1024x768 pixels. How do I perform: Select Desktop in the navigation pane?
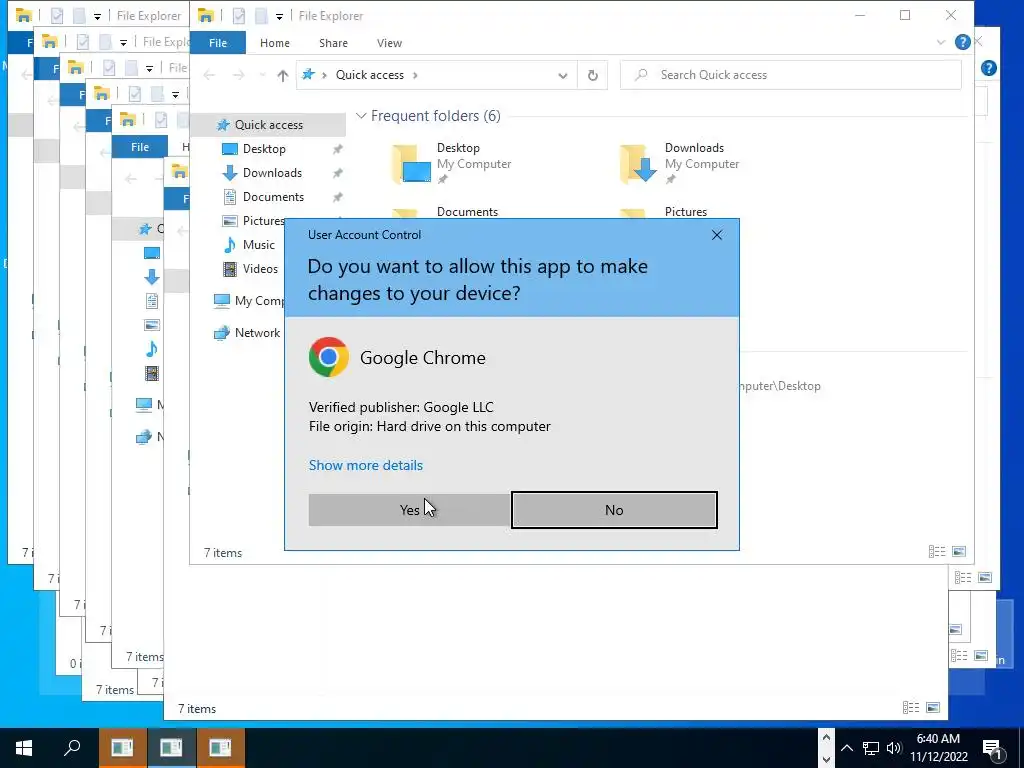click(264, 149)
